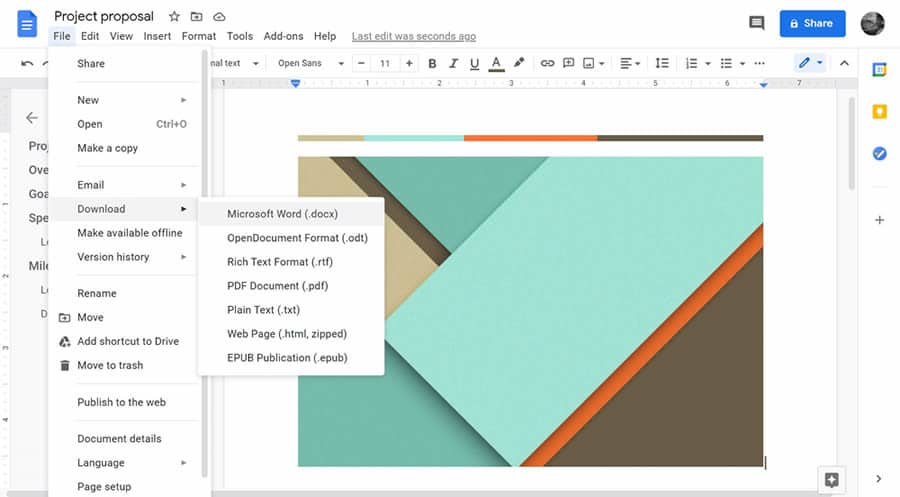
Task: Open the text alignment dropdown
Action: 630,63
